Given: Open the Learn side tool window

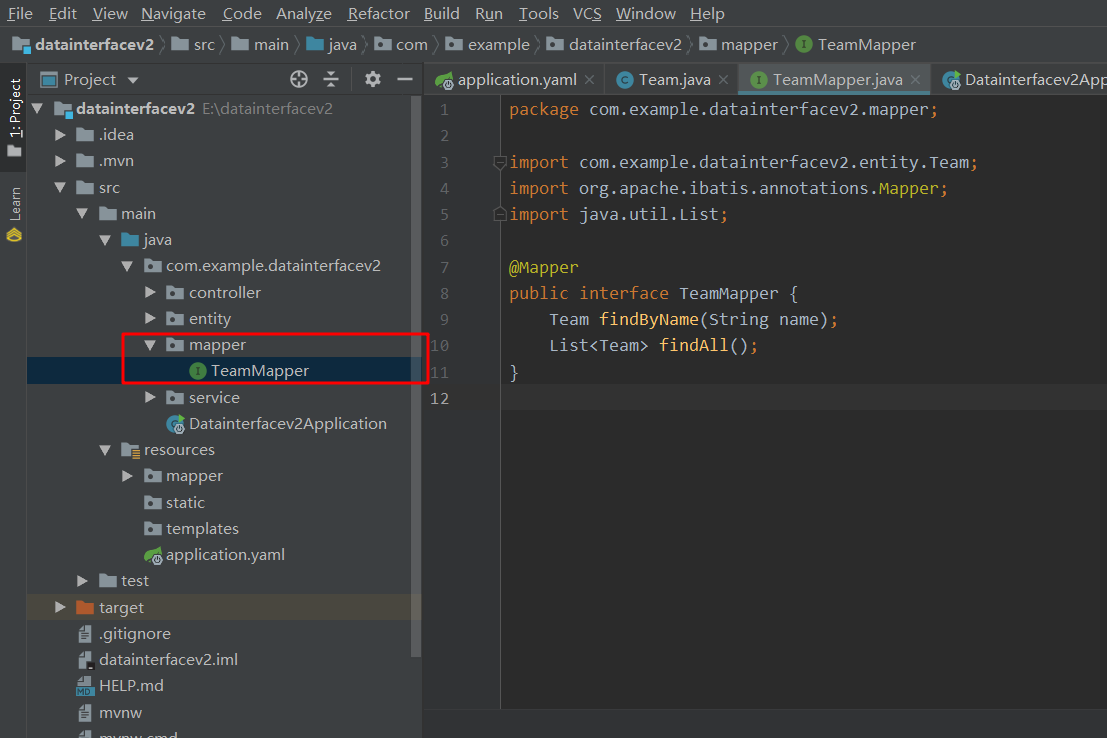Looking at the screenshot, I should [15, 213].
